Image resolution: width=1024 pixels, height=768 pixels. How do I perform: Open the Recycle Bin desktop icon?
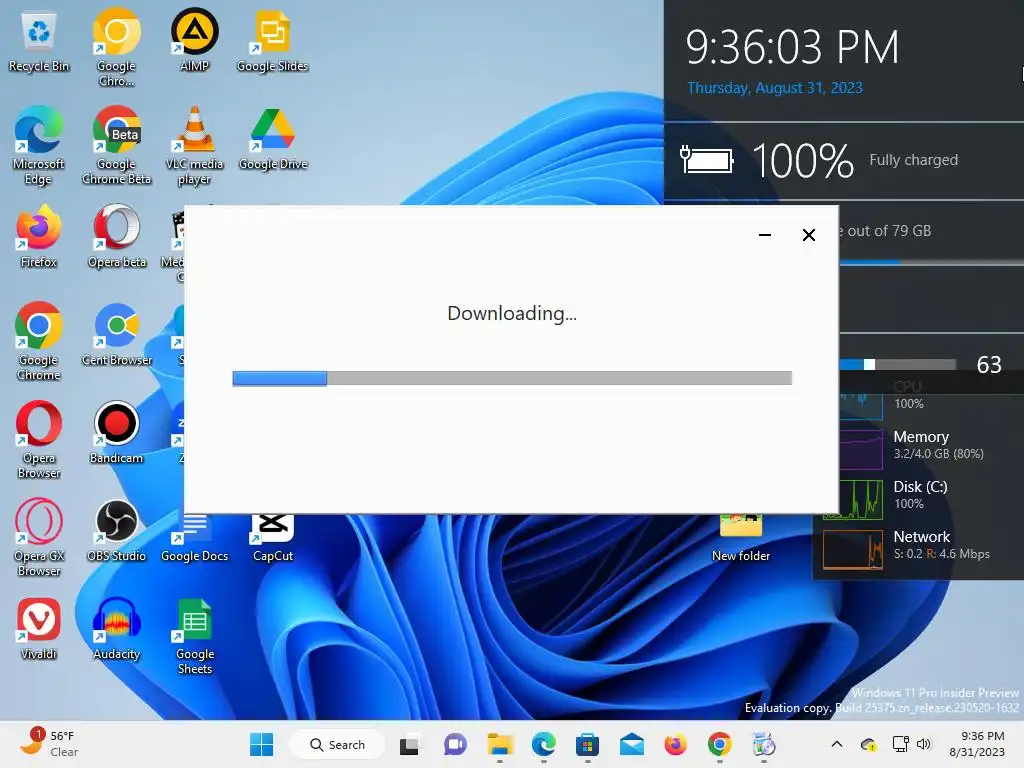tap(39, 42)
